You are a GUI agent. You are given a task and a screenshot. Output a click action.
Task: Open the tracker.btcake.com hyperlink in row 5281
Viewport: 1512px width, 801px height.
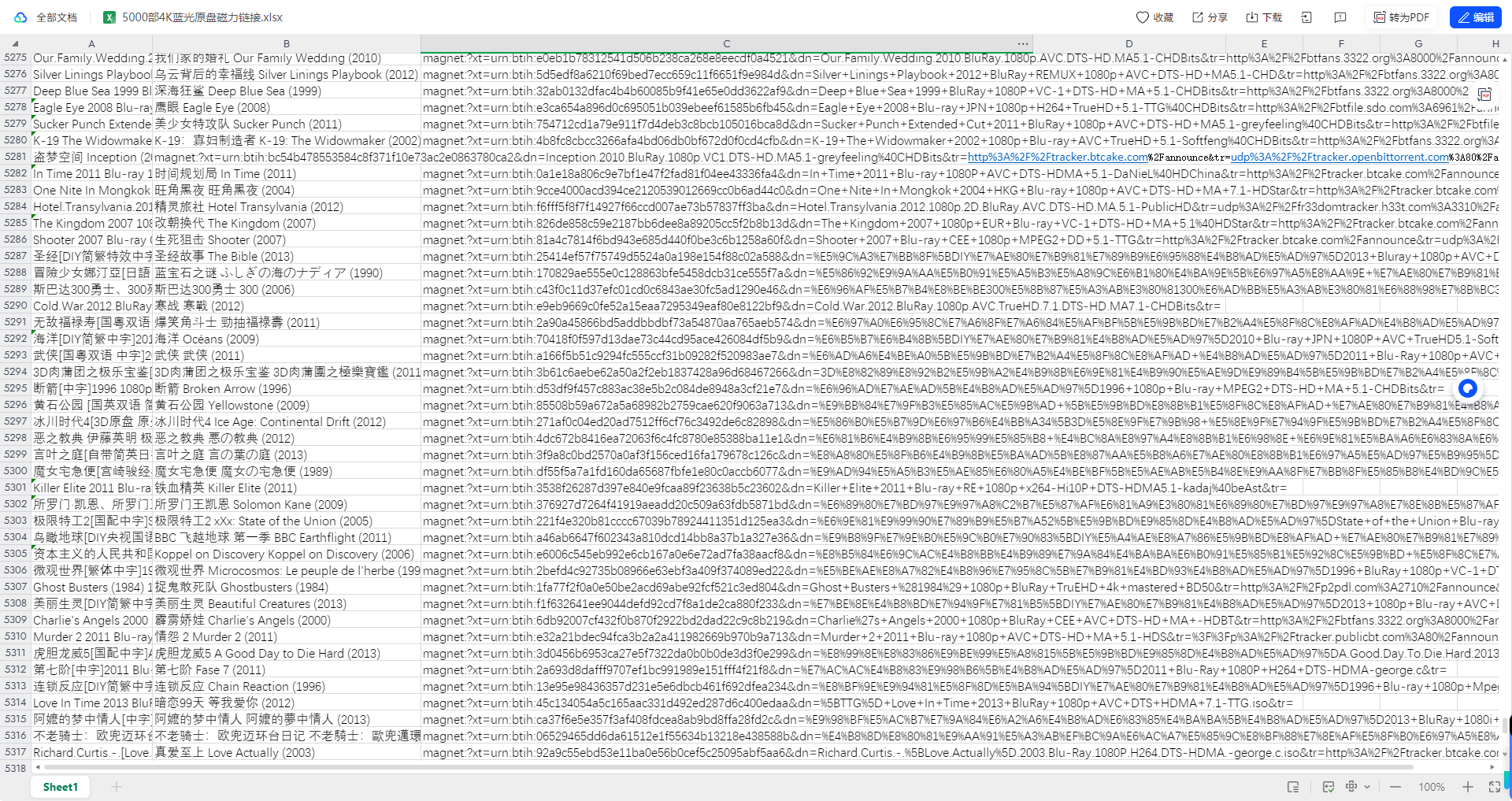click(1057, 157)
